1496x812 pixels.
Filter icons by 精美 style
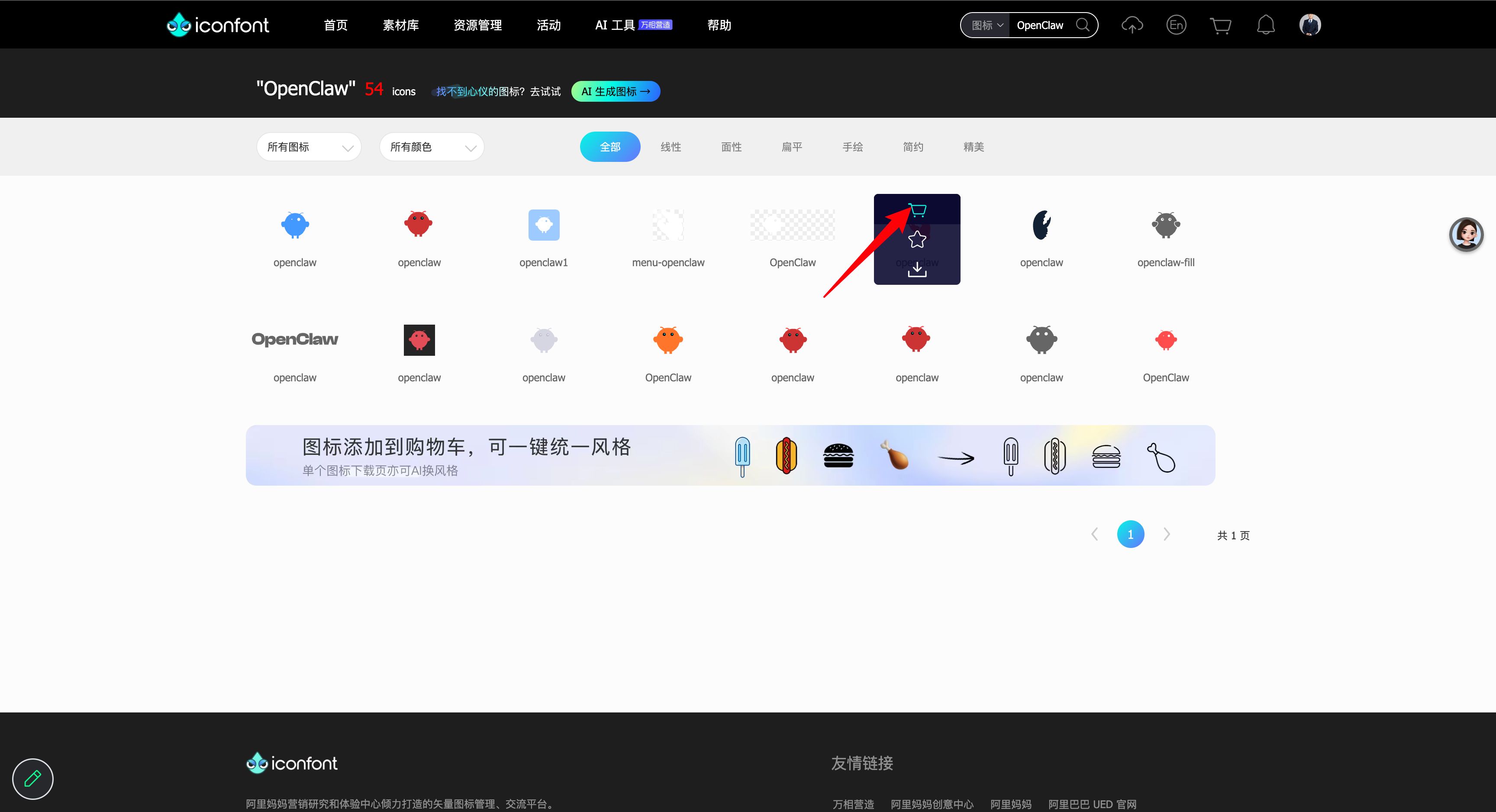pyautogui.click(x=974, y=147)
